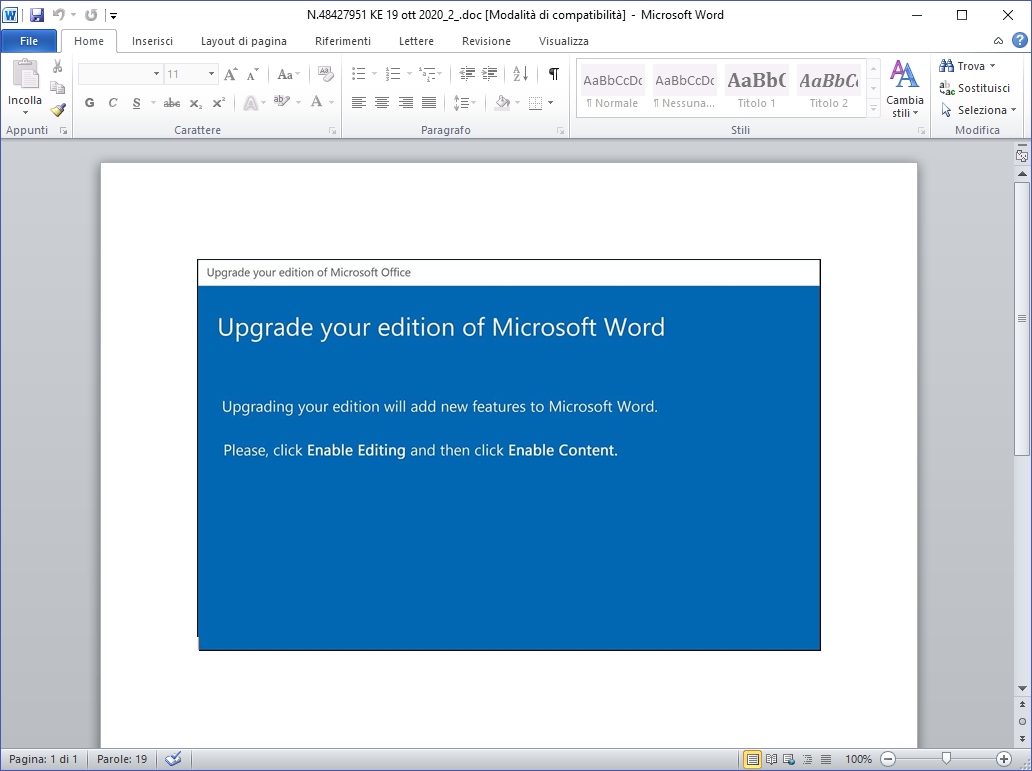Click the shading paint bucket icon

[x=503, y=103]
